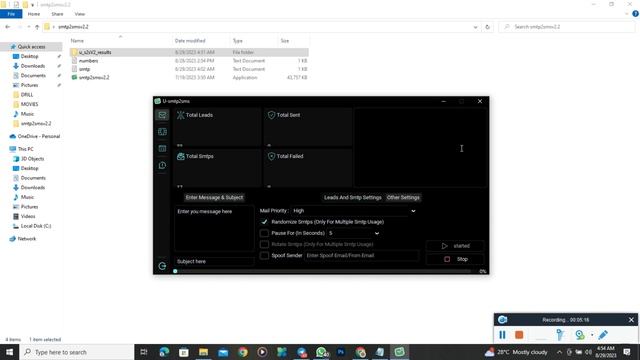Open the Mail app on the taskbar
This screenshot has height=360, width=640.
[223, 352]
